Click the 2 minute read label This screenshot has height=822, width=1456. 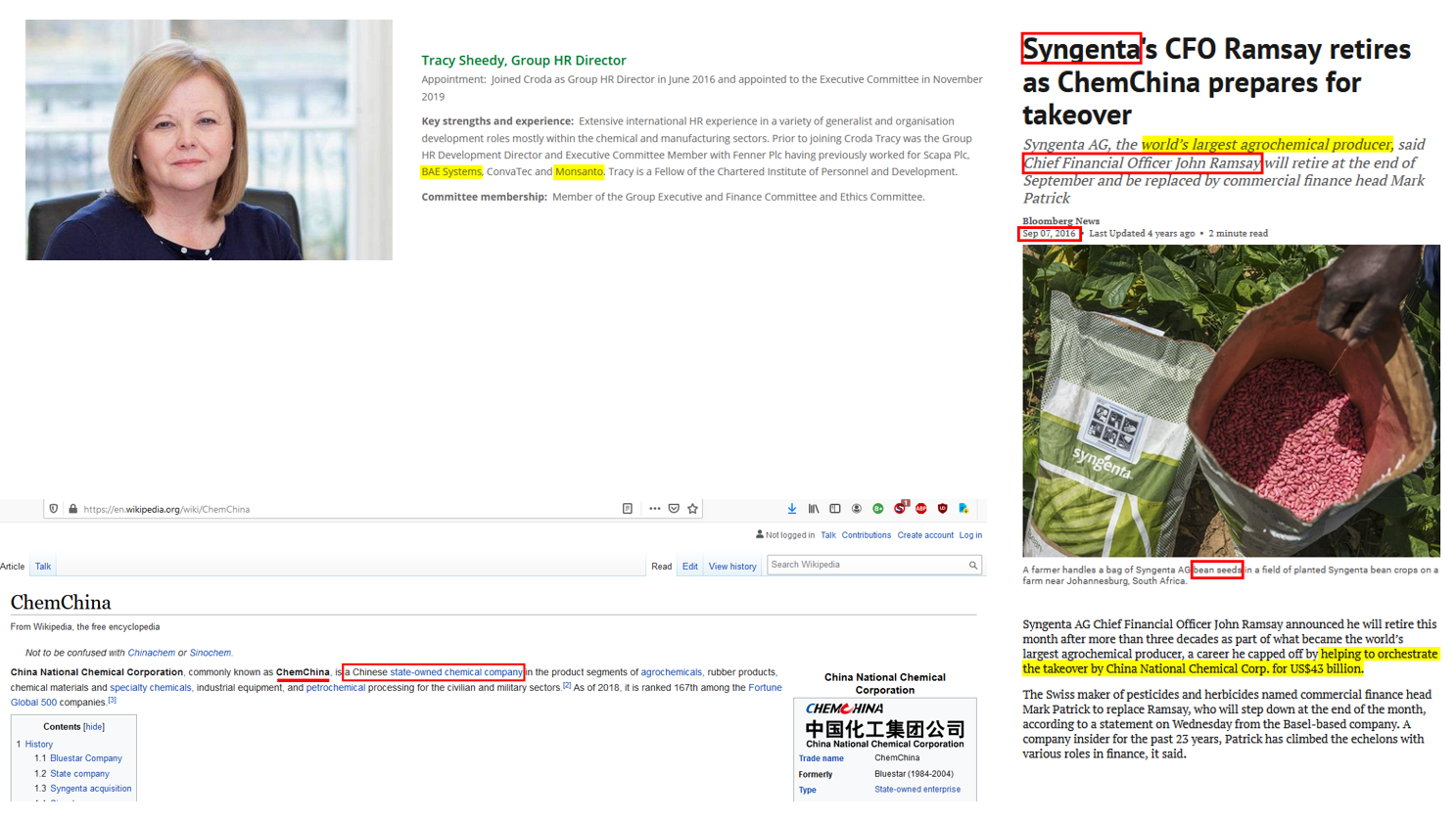click(1239, 234)
